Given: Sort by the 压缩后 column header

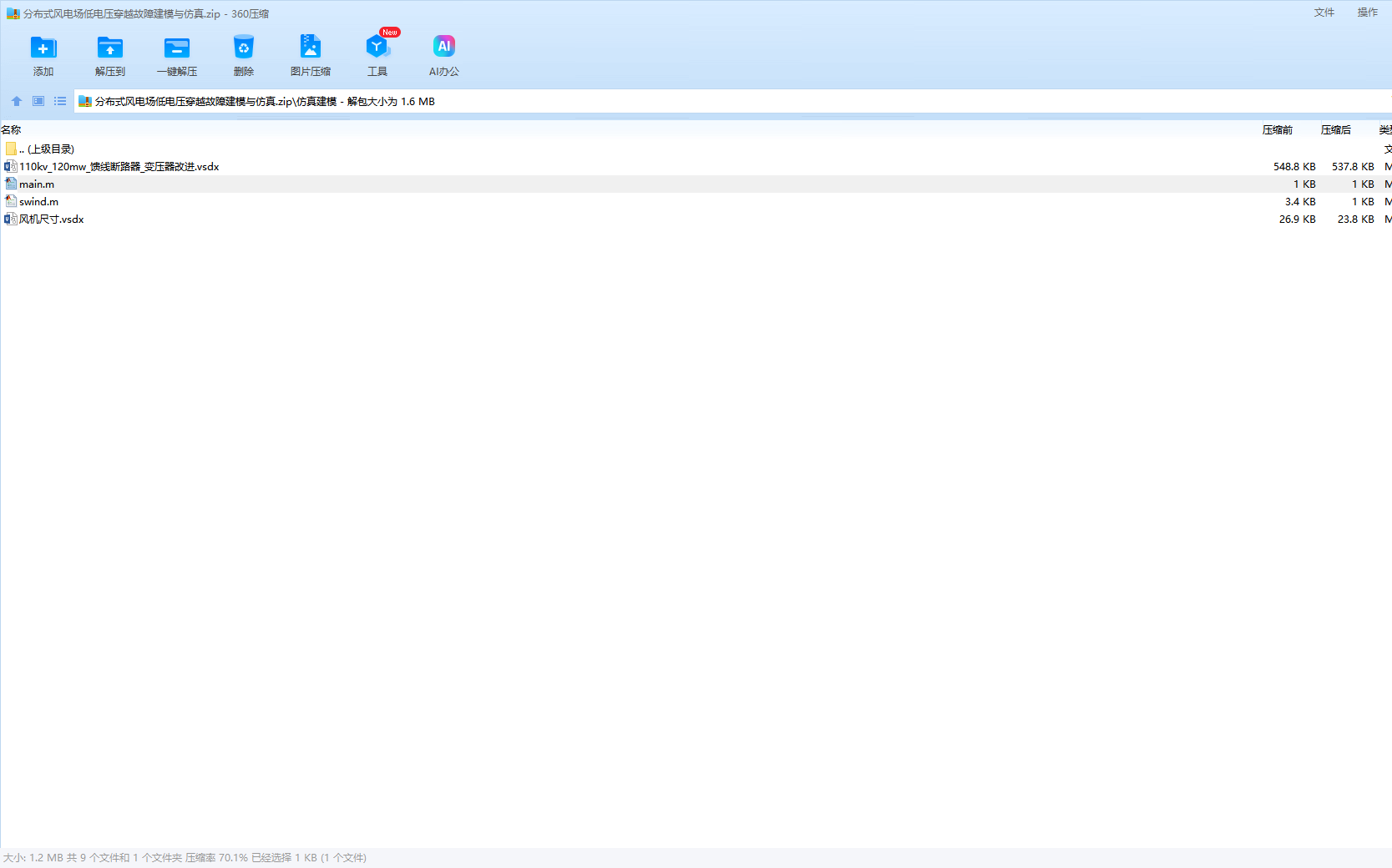Looking at the screenshot, I should 1335,130.
